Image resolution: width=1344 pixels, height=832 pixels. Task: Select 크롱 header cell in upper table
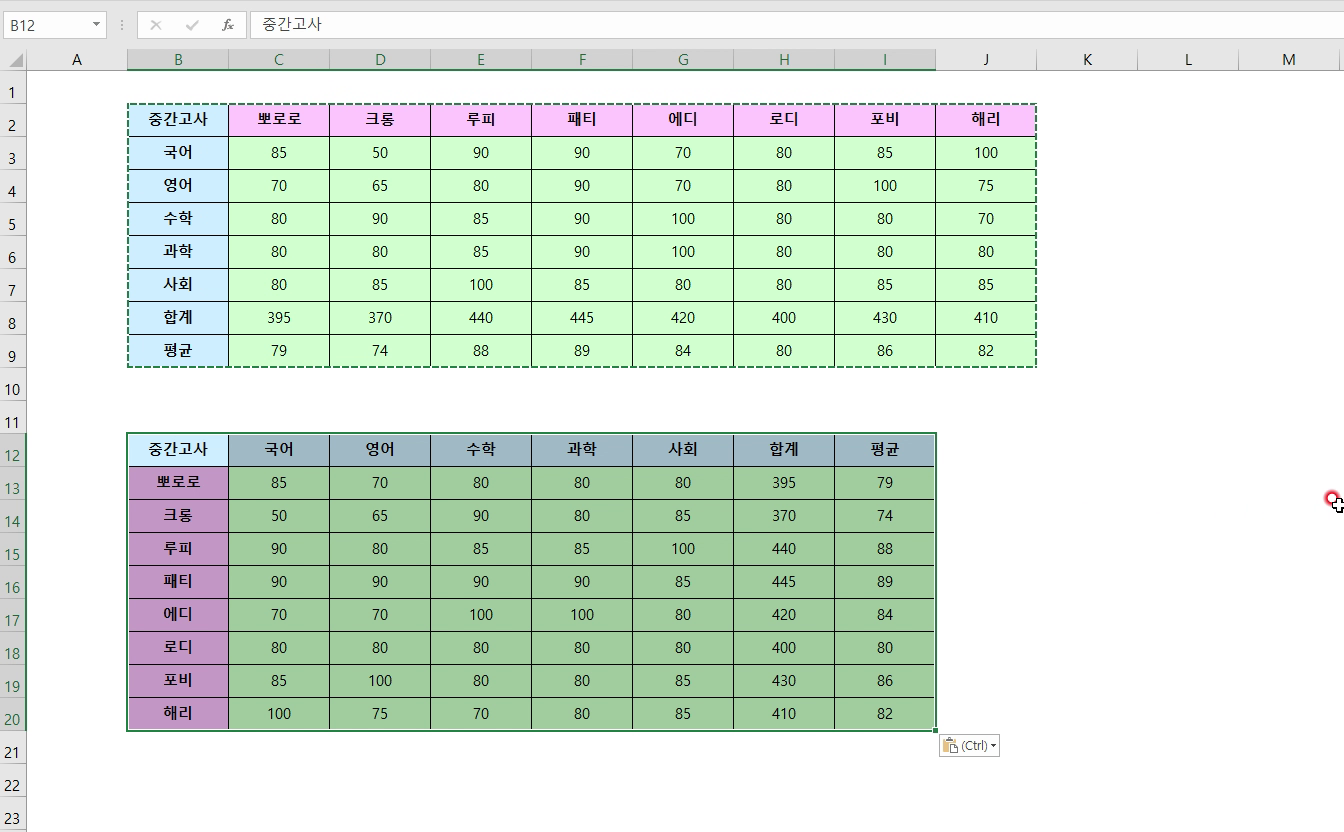coord(380,120)
